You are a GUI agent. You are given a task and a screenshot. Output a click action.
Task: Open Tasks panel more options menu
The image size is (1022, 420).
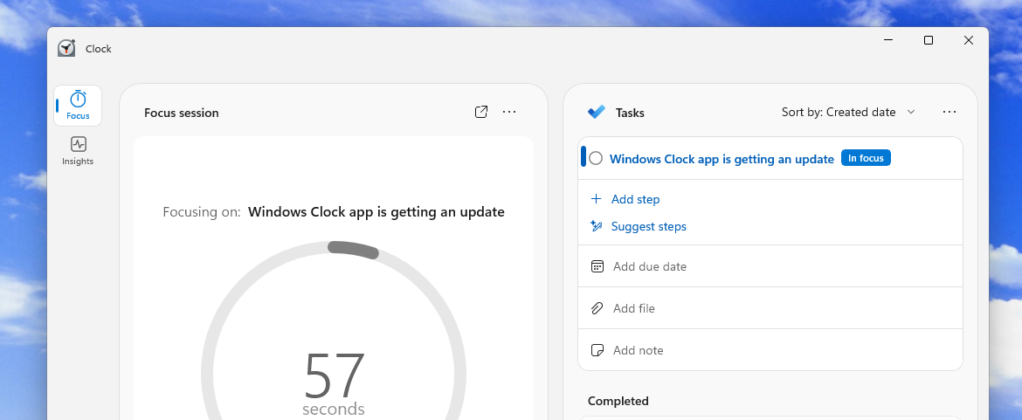(949, 112)
